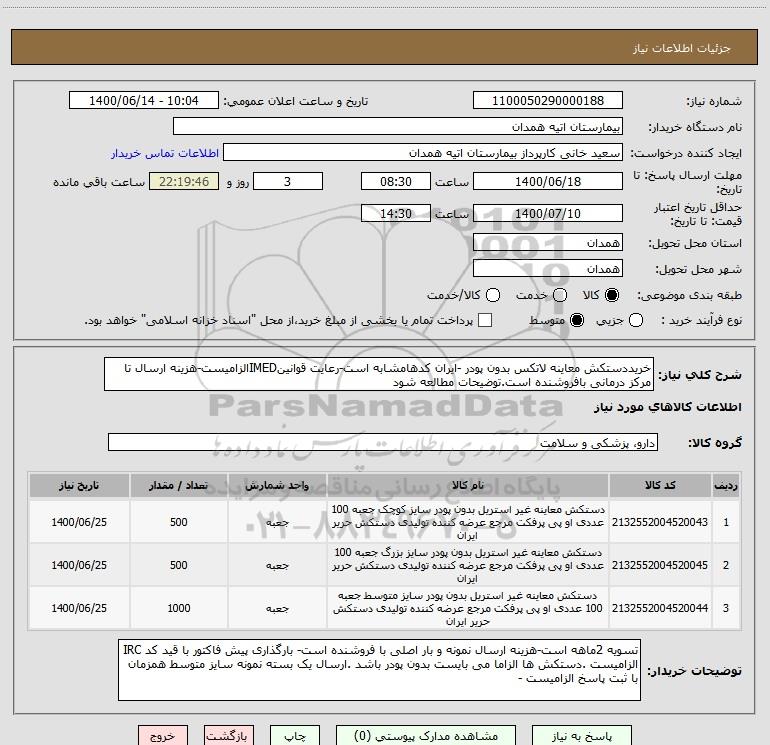770x745 pixels.
Task: Click the price validity date 1400/07/10
Action: pyautogui.click(x=548, y=213)
